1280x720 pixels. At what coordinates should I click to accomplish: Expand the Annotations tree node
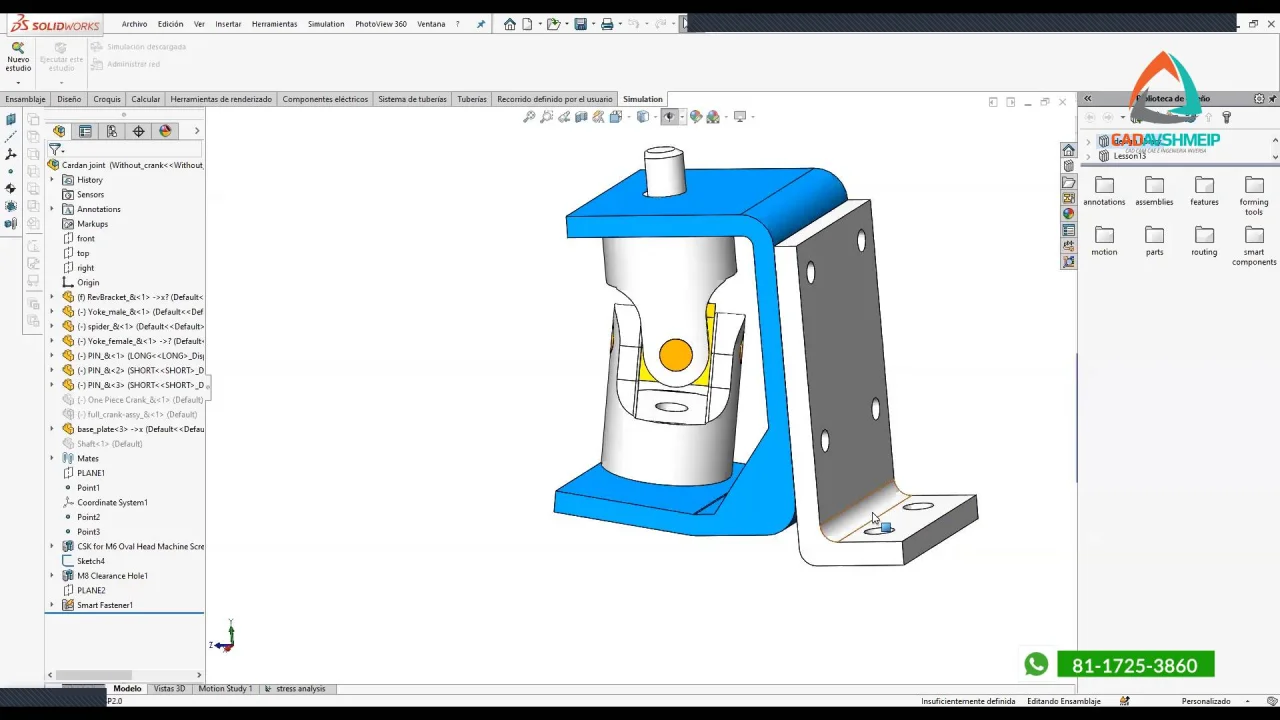point(52,209)
